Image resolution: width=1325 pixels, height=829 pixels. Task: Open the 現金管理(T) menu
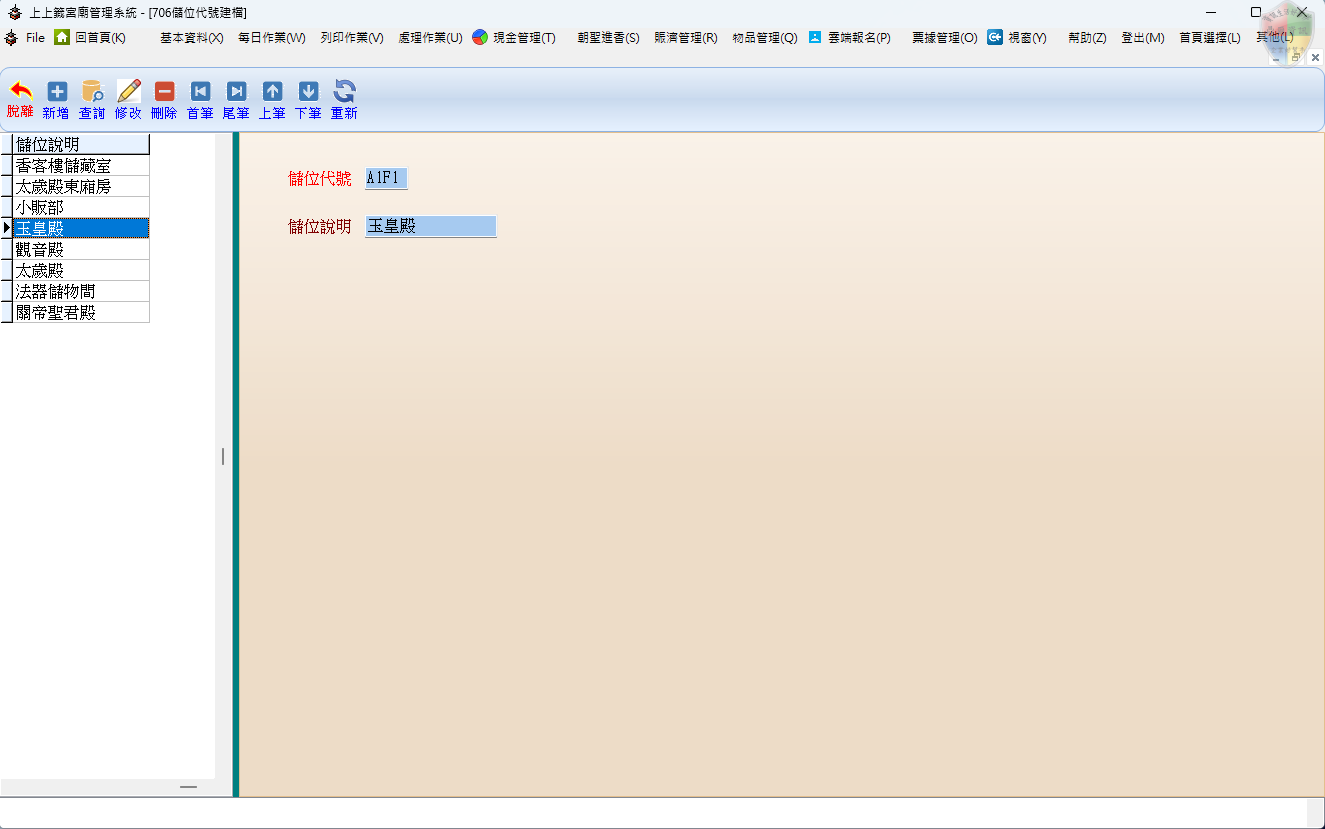pos(514,38)
